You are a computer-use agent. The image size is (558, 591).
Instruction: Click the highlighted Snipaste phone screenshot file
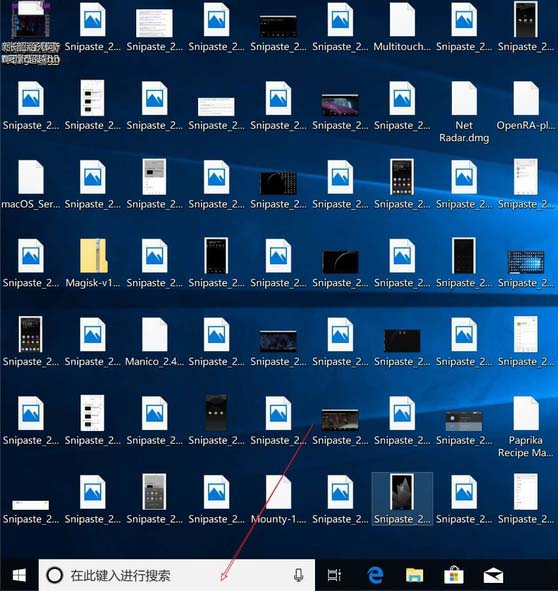pos(402,499)
